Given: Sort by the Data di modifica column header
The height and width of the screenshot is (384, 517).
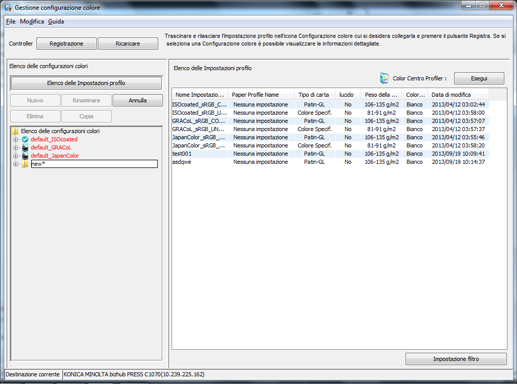Looking at the screenshot, I should point(458,95).
